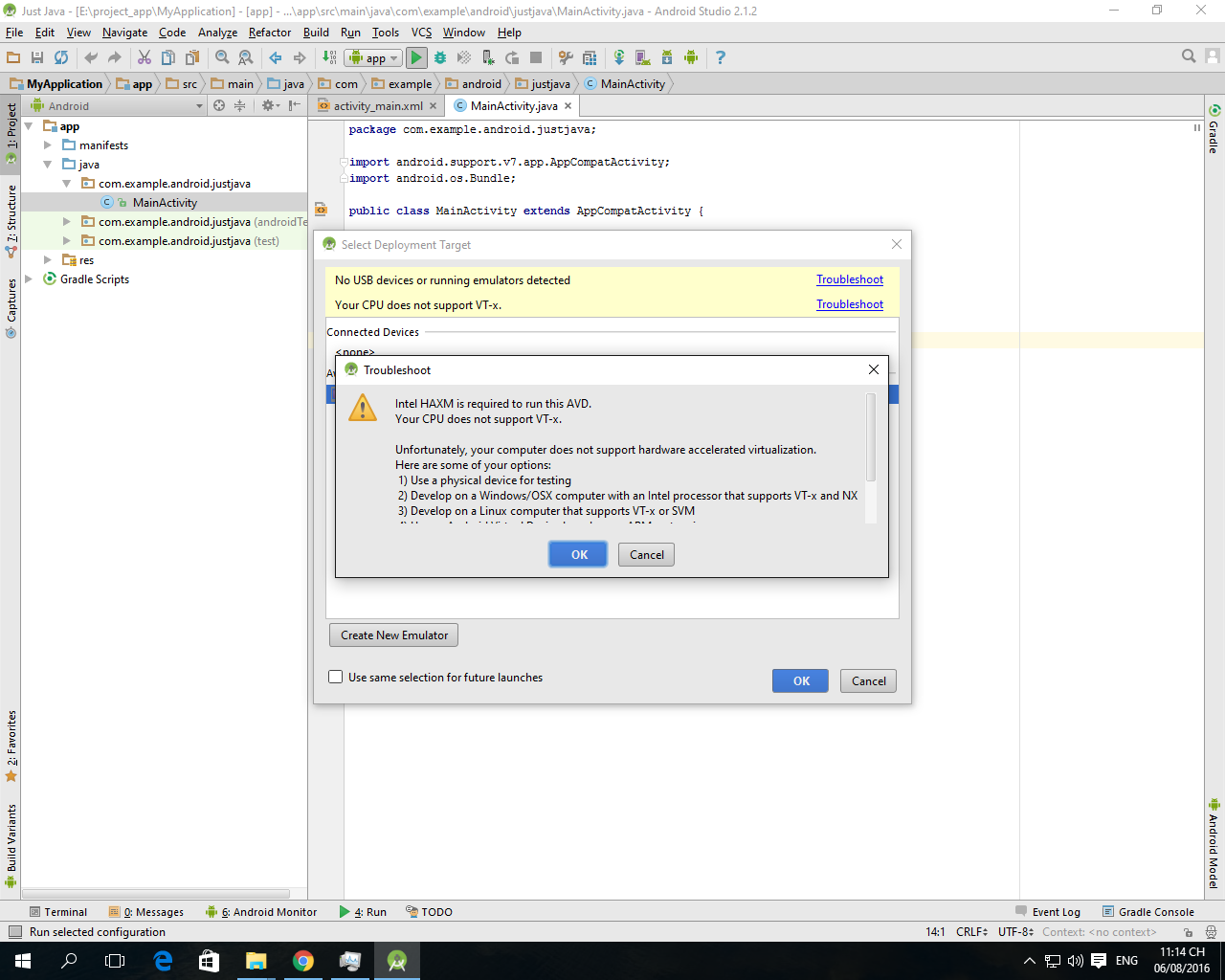Click the Help question mark icon
Viewport: 1225px width, 980px height.
(721, 57)
